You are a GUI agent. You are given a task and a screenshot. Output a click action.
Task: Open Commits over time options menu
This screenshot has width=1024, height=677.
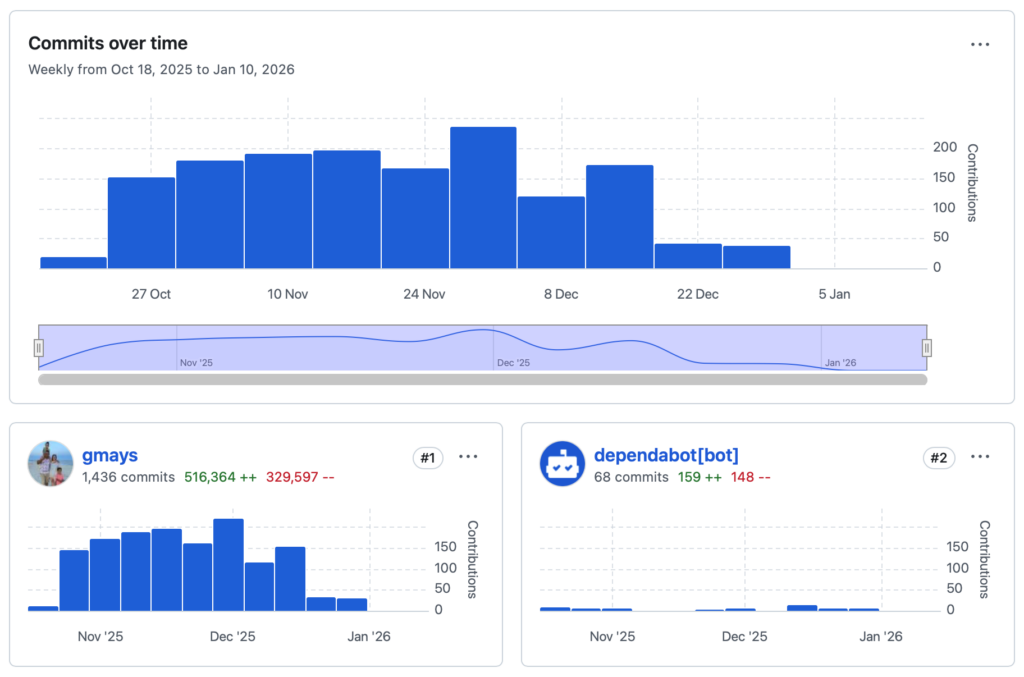pyautogui.click(x=980, y=44)
